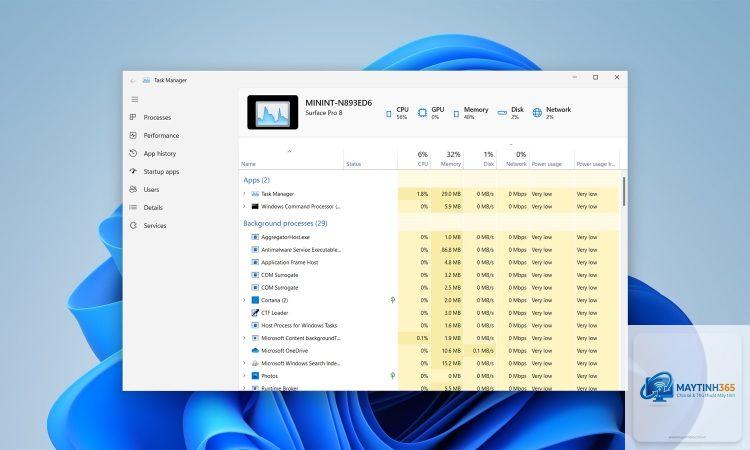750x450 pixels.
Task: Click the process list vertical scrollbar
Action: coord(624,191)
